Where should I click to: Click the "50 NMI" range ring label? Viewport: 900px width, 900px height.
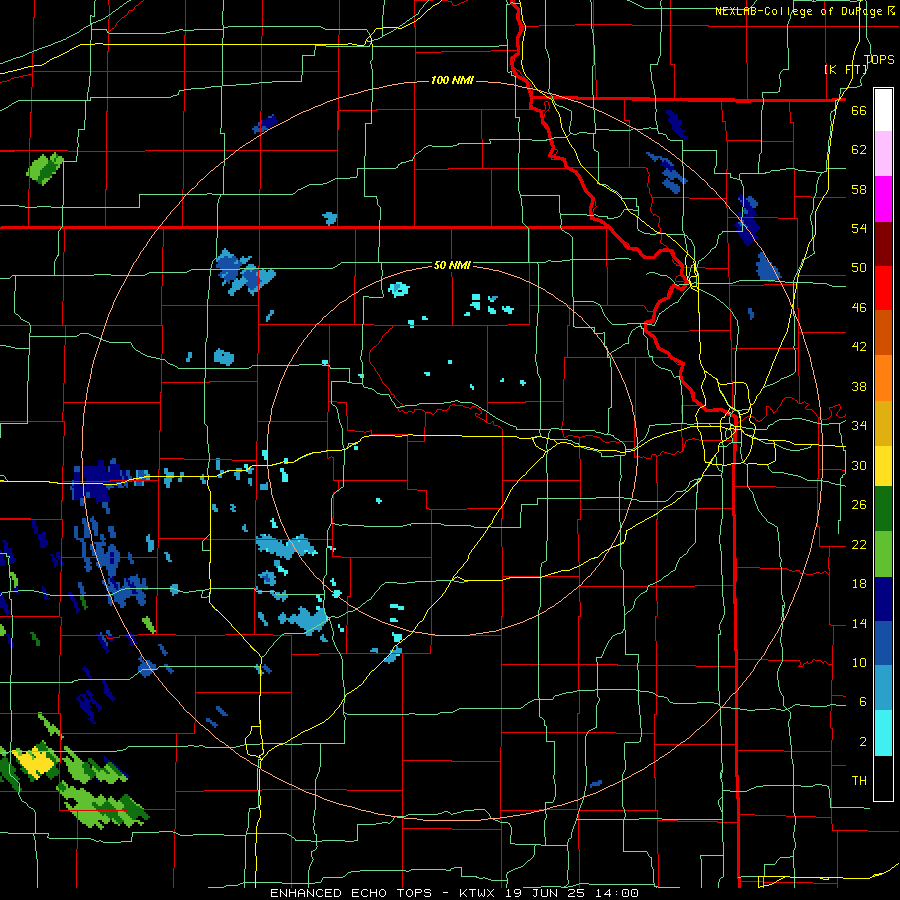(452, 265)
